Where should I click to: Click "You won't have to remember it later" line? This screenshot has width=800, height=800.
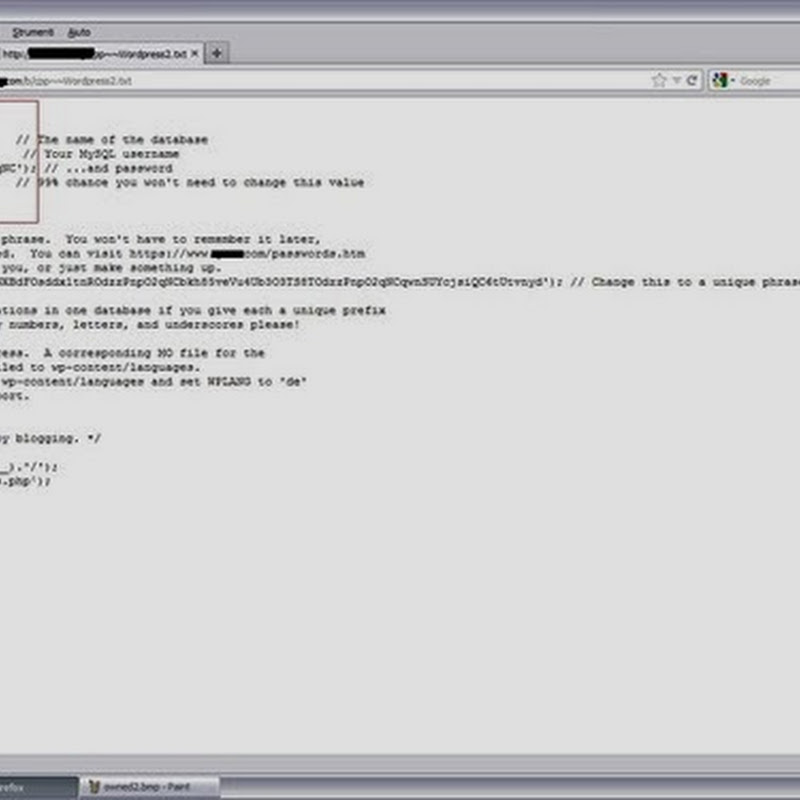point(160,239)
